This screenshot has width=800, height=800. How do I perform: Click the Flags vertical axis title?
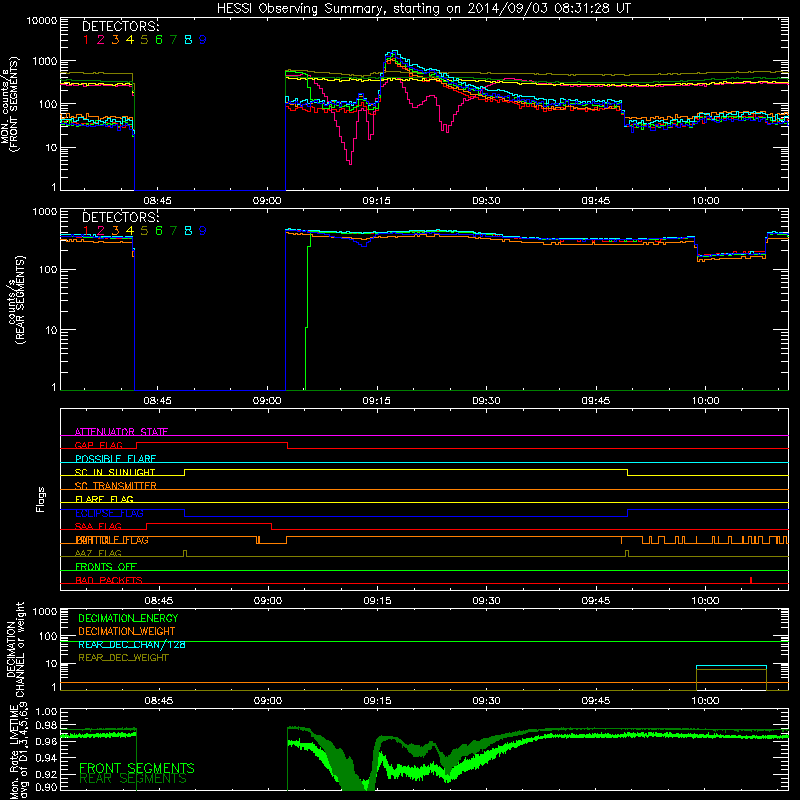pos(41,499)
